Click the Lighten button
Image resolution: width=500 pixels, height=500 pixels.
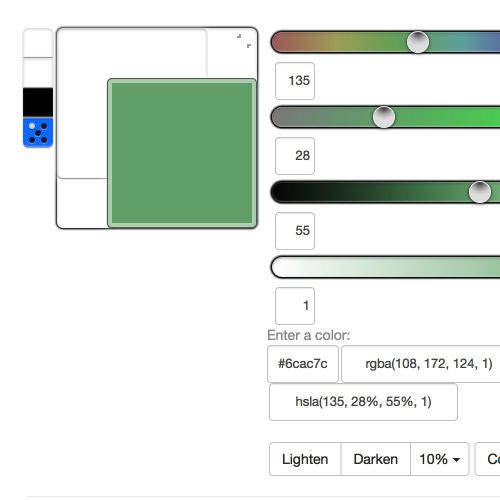click(305, 459)
